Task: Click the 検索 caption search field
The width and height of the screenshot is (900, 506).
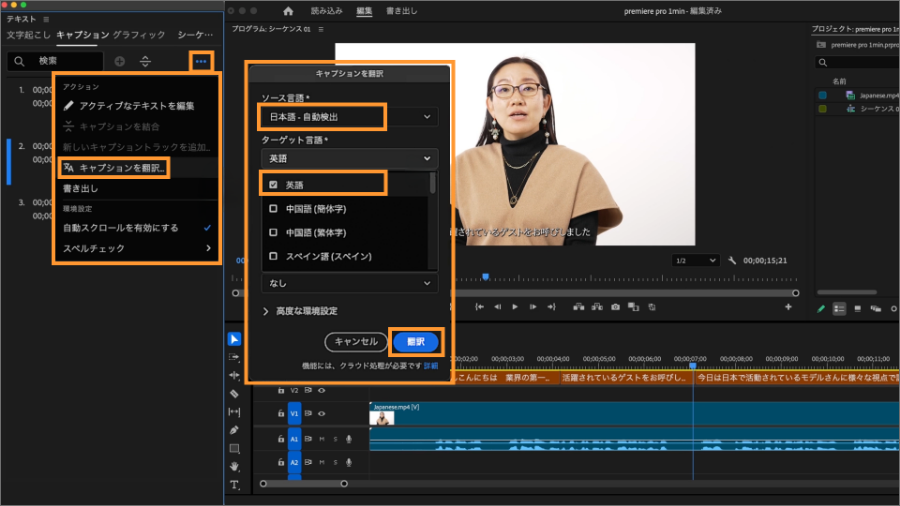Action: point(55,61)
